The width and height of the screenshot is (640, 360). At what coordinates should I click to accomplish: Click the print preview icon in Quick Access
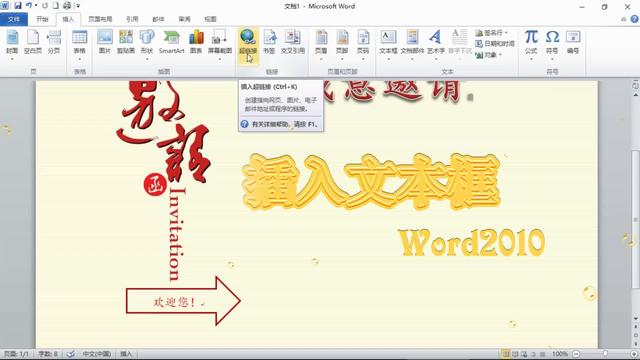[67, 6]
